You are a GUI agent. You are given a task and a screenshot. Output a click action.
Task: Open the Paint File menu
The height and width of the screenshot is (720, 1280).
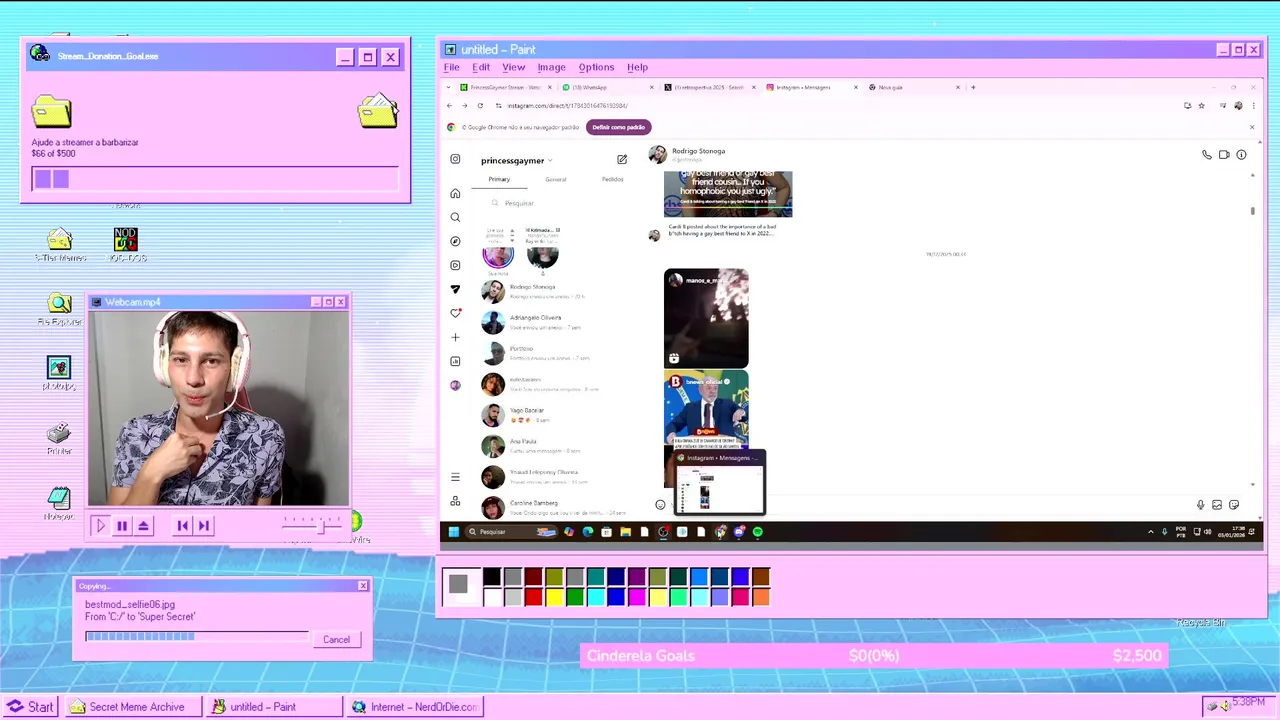pos(452,67)
